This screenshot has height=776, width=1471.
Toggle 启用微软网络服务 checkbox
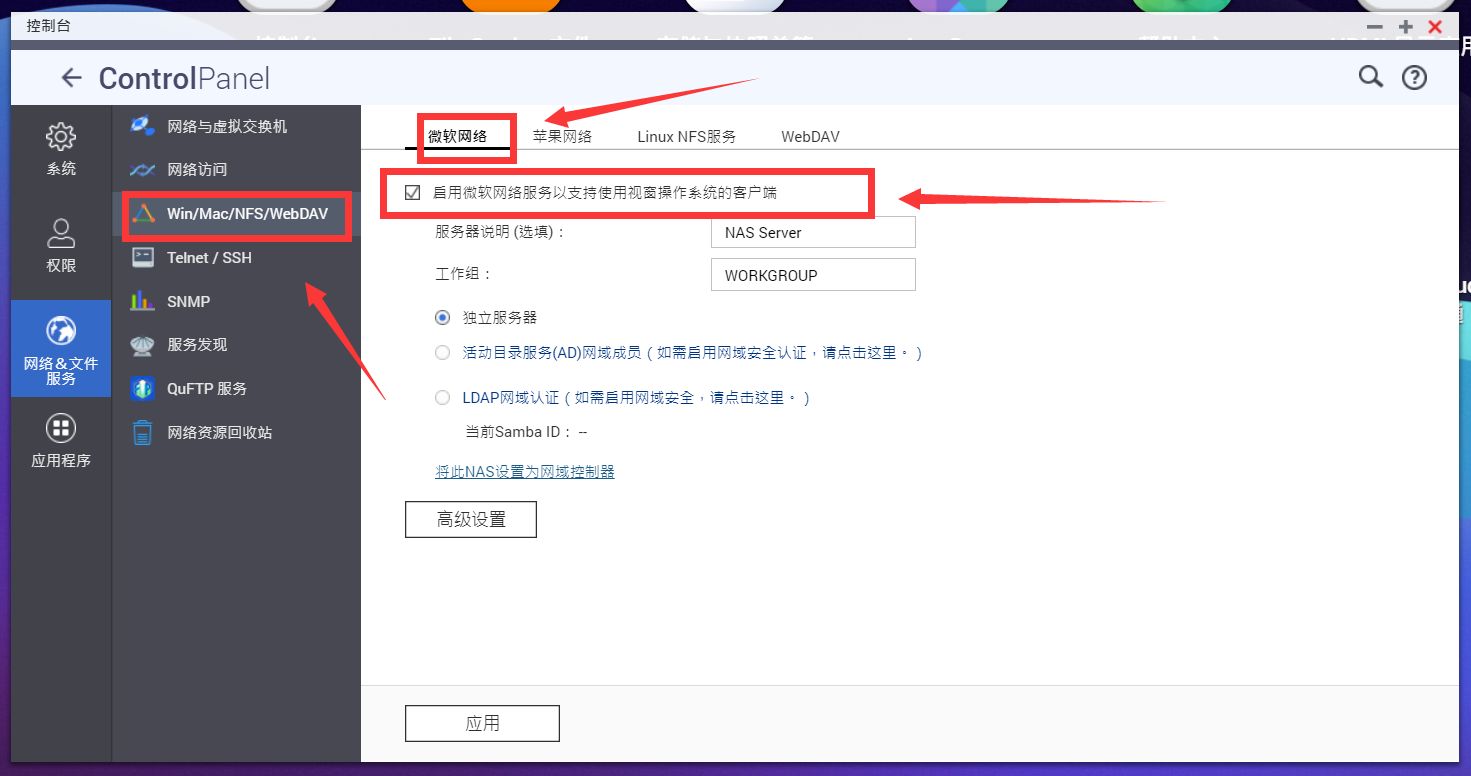coord(413,193)
